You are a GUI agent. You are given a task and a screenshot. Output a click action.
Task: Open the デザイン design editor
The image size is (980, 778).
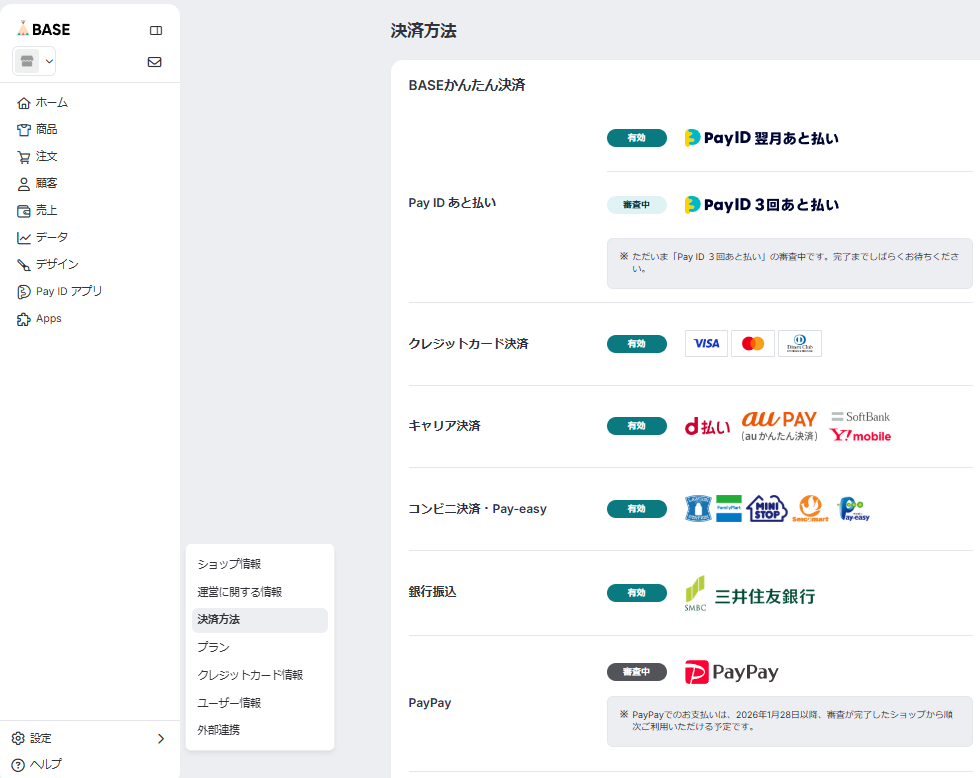55,264
